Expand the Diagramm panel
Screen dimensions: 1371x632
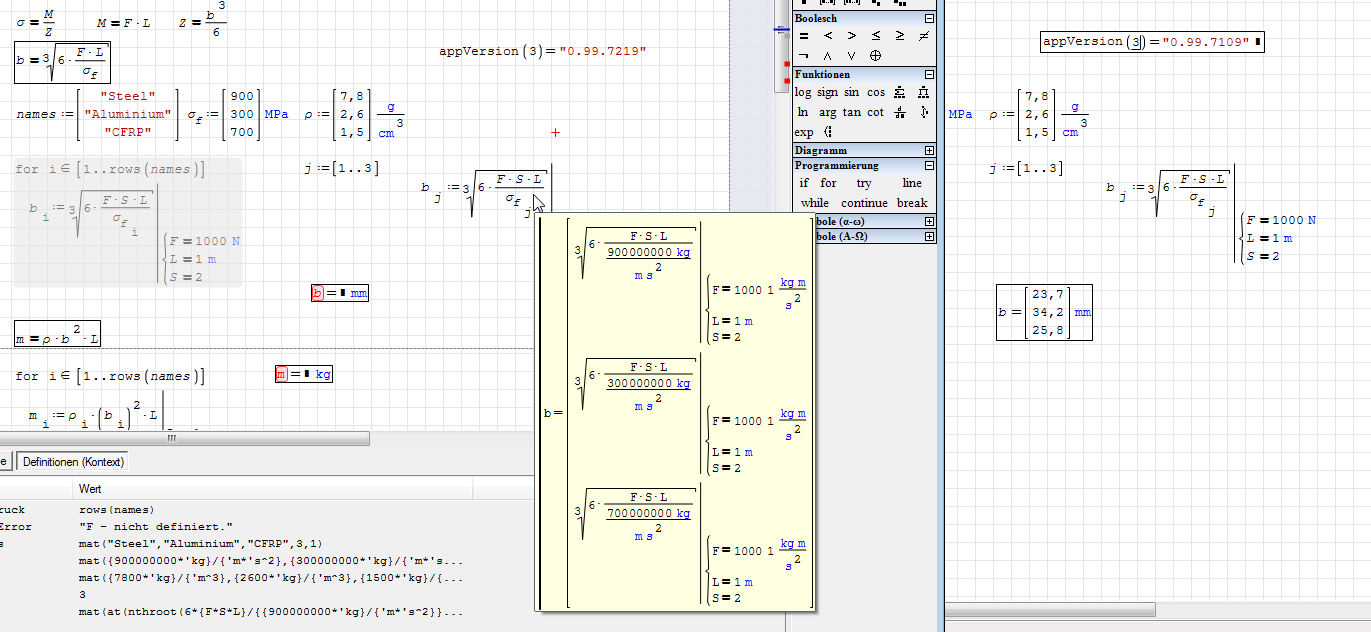(x=929, y=150)
